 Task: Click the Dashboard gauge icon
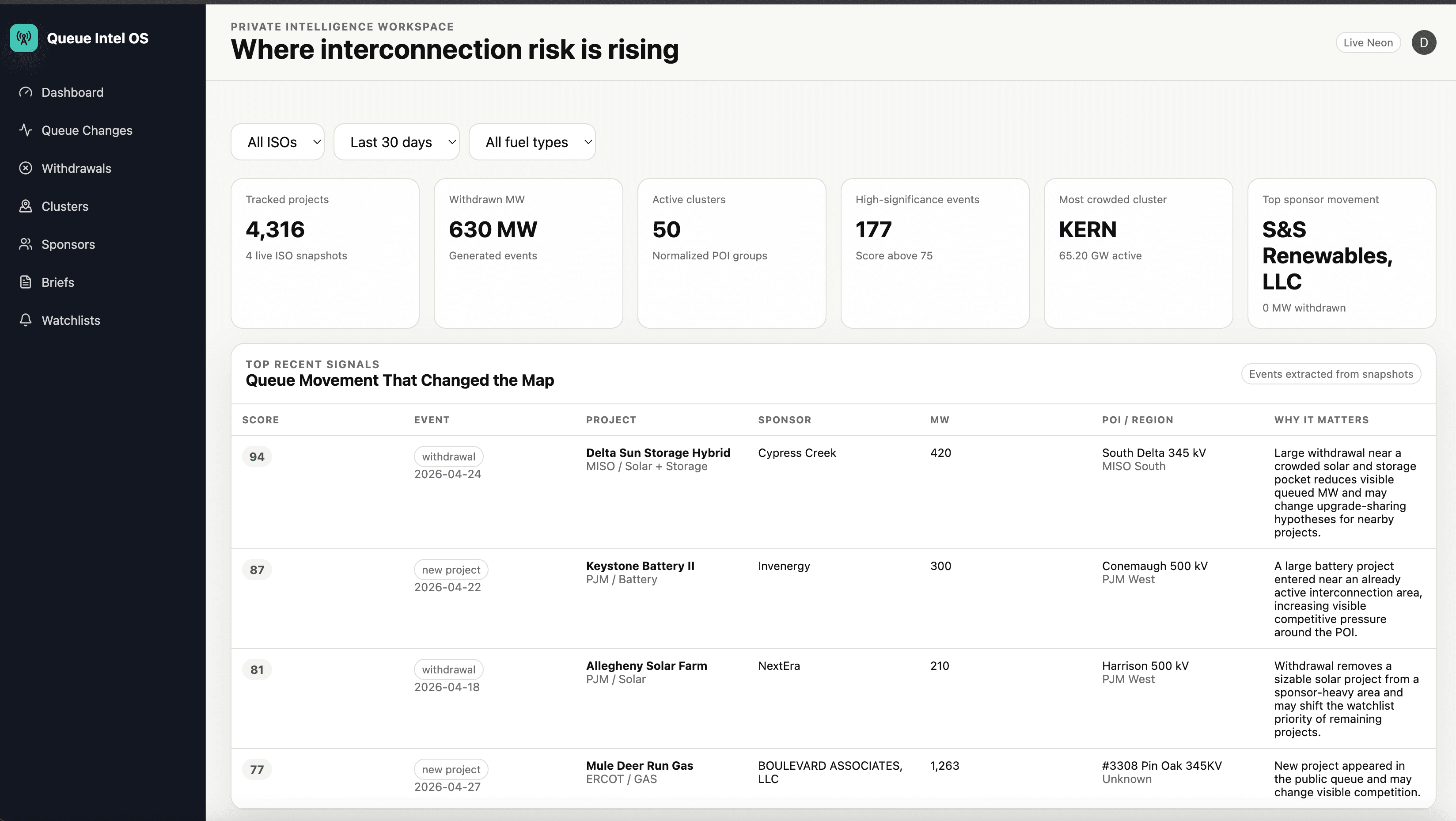click(x=26, y=92)
